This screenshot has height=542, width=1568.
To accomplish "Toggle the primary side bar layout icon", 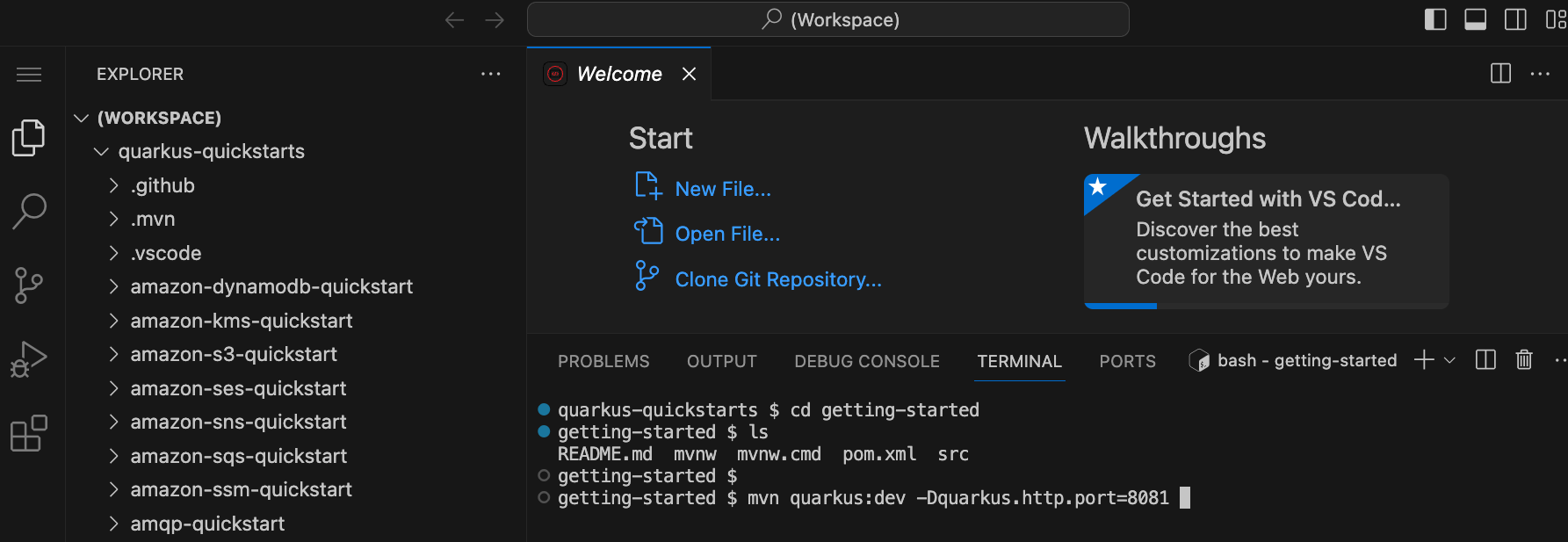I will [x=1435, y=19].
